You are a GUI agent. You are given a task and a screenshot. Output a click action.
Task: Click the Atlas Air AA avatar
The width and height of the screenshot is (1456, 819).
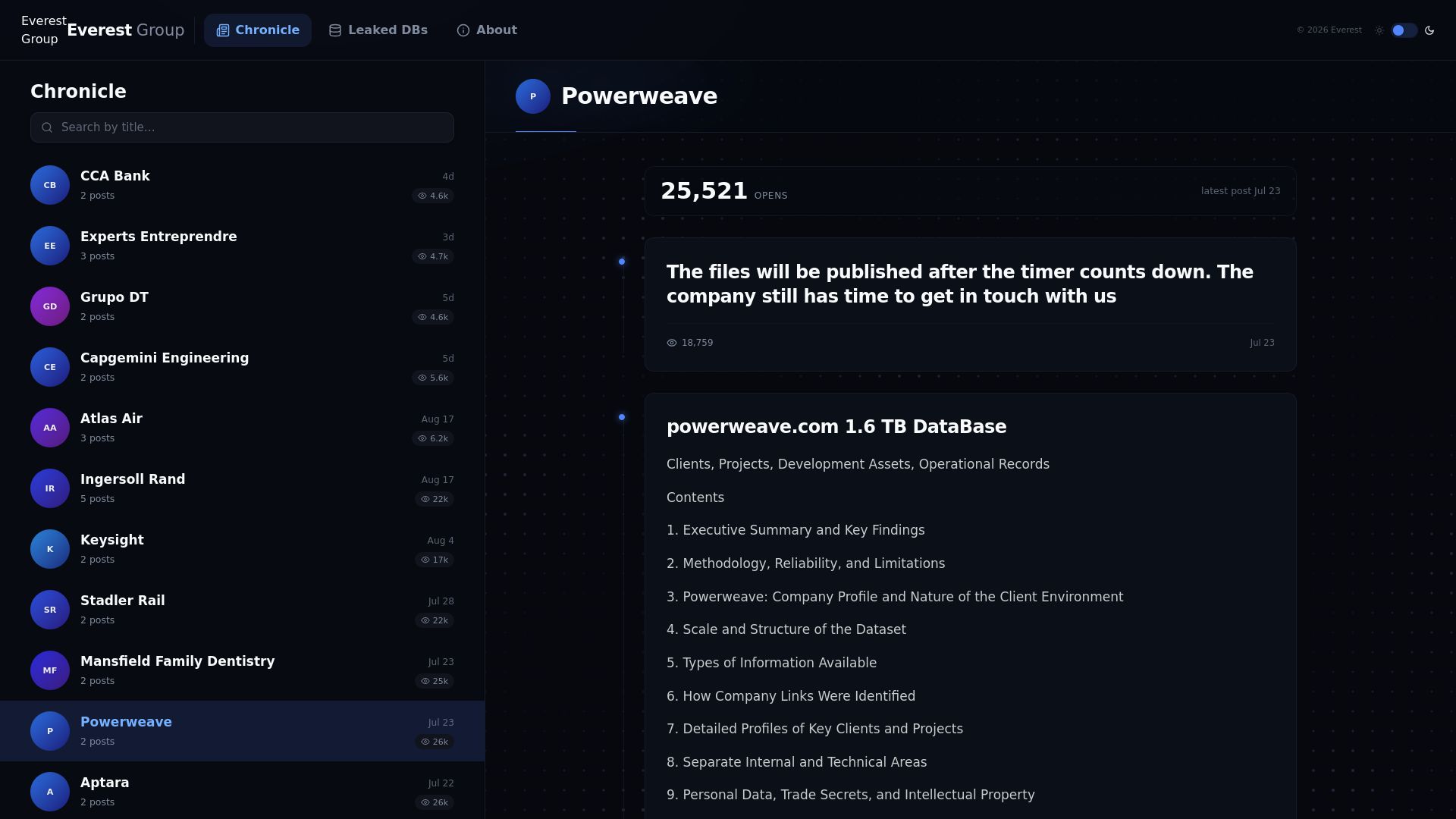[50, 428]
